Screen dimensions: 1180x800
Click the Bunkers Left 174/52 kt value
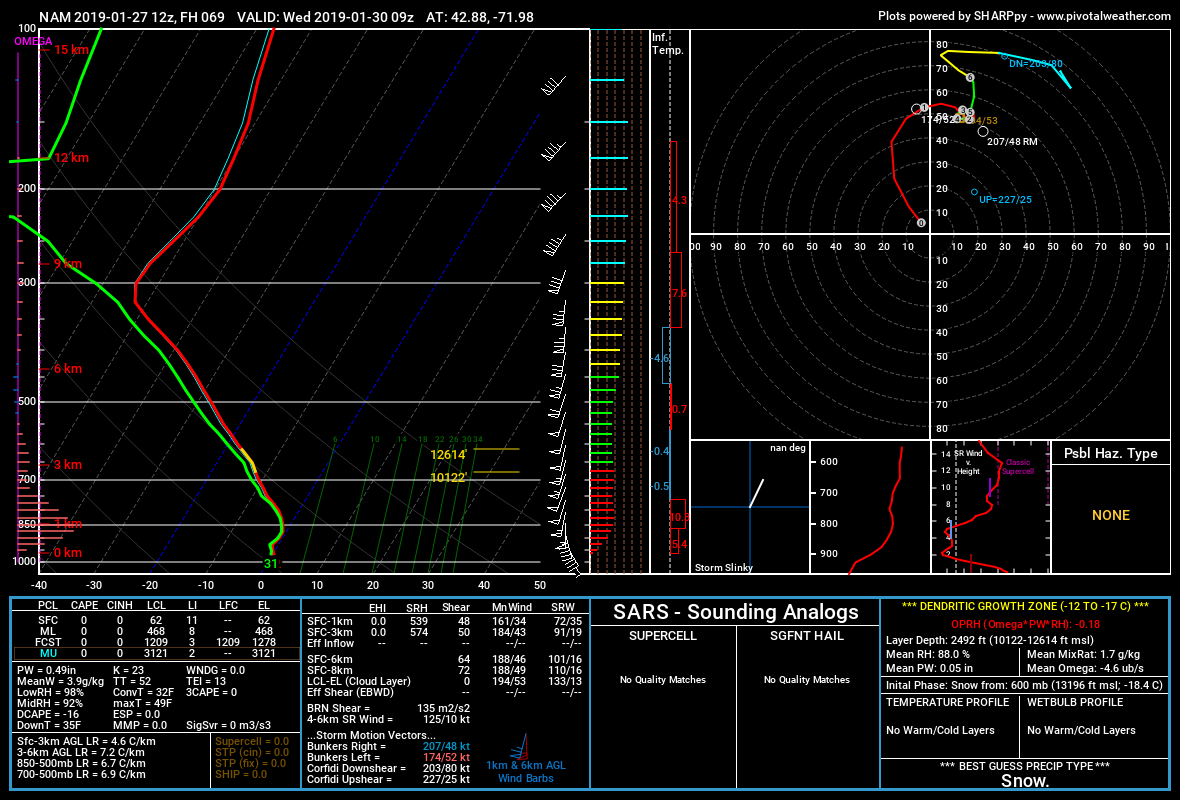coord(446,757)
